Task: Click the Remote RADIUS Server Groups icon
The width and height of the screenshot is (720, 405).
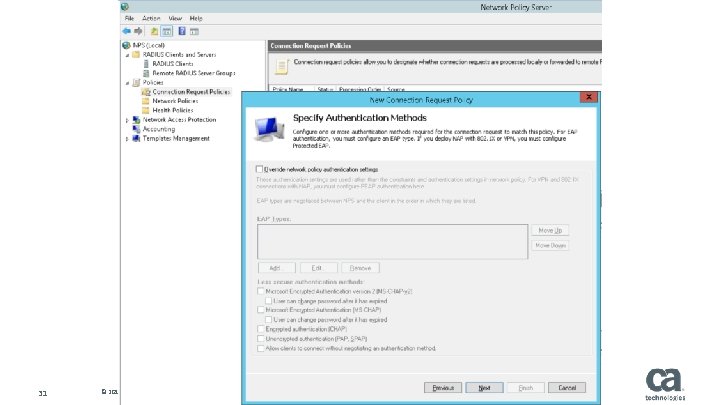Action: [x=146, y=73]
